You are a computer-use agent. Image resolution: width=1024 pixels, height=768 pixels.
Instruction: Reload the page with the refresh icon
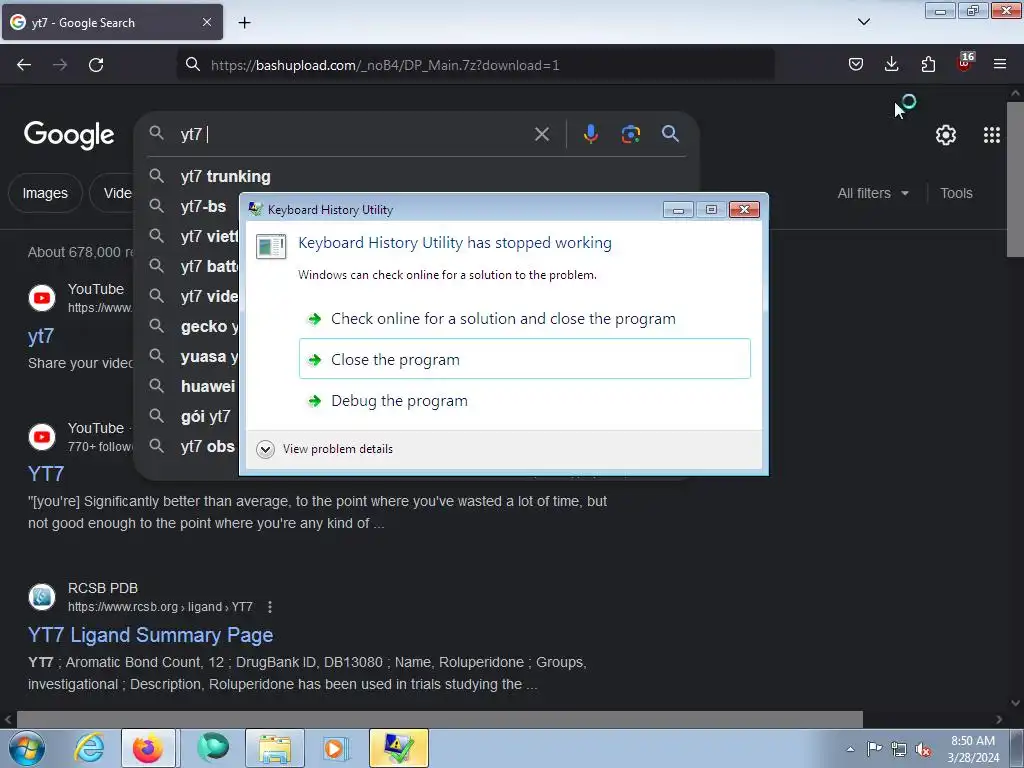(96, 65)
